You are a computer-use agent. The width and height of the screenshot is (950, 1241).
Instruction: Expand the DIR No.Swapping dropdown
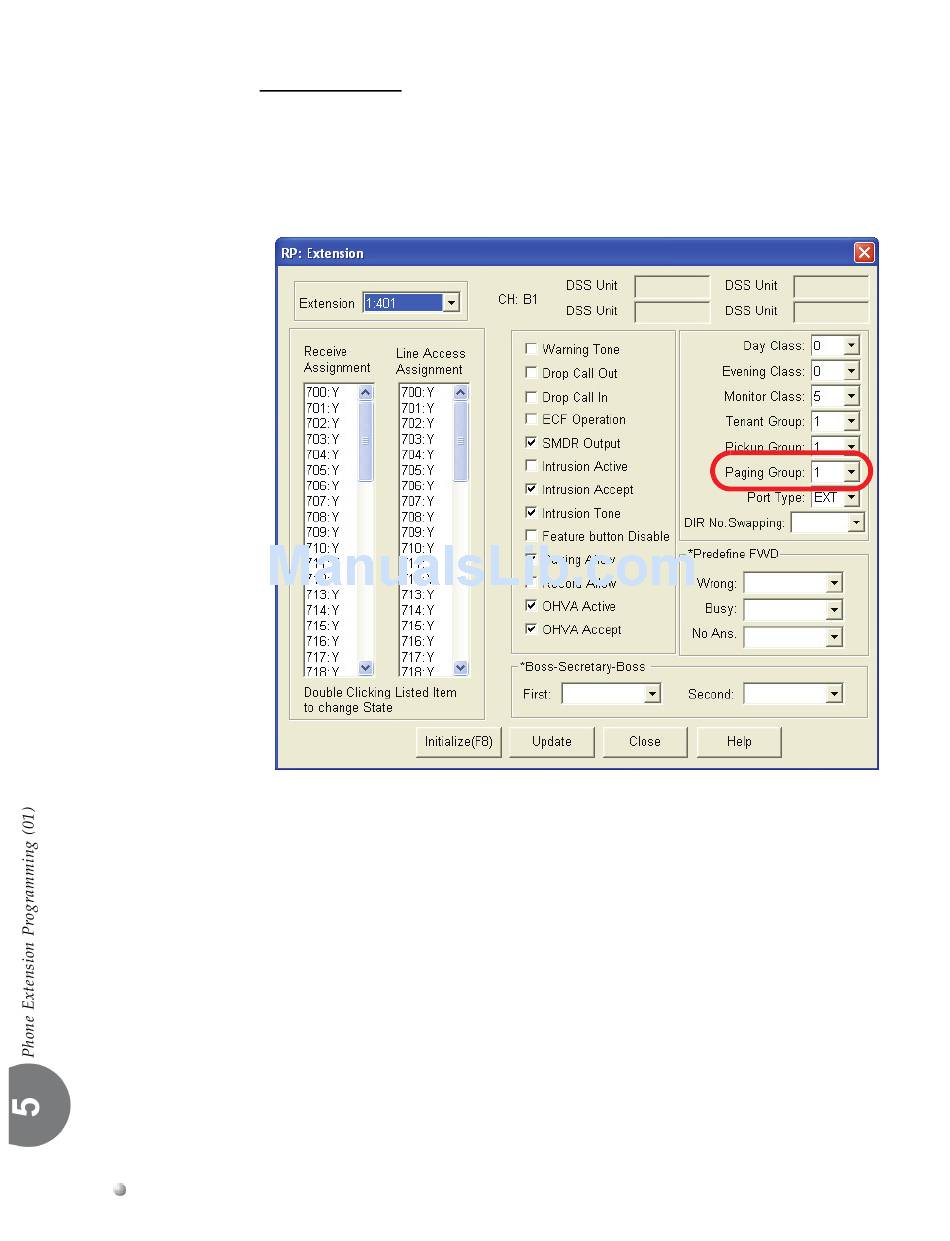855,523
